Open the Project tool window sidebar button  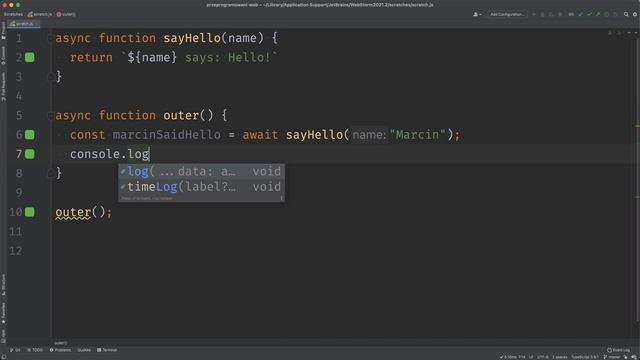pyautogui.click(x=3, y=31)
